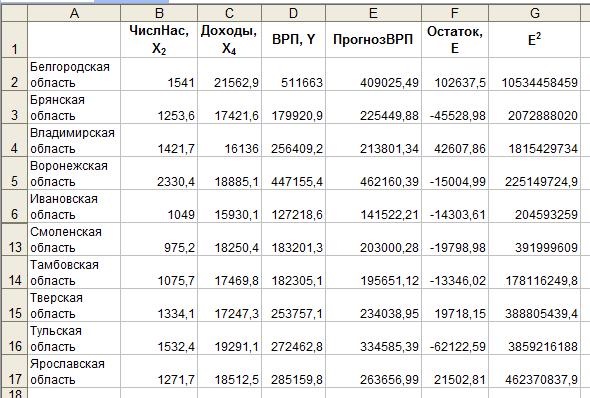This screenshot has height=398, width=590.
Task: Click cell with value 462370837,9
Action: pos(534,371)
